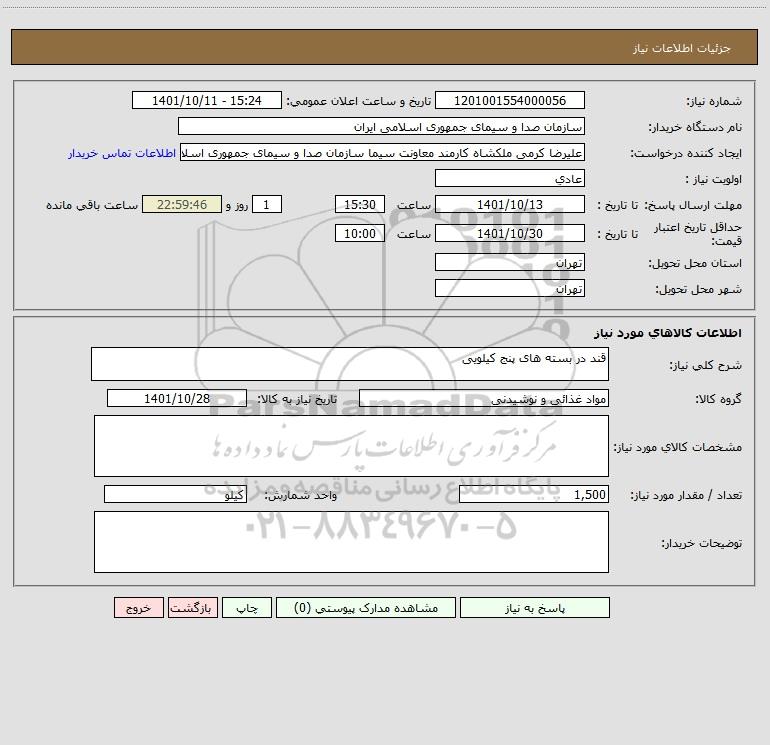Click the شهر محل تحویل label
Screen dimensions: 770x745
pos(698,290)
